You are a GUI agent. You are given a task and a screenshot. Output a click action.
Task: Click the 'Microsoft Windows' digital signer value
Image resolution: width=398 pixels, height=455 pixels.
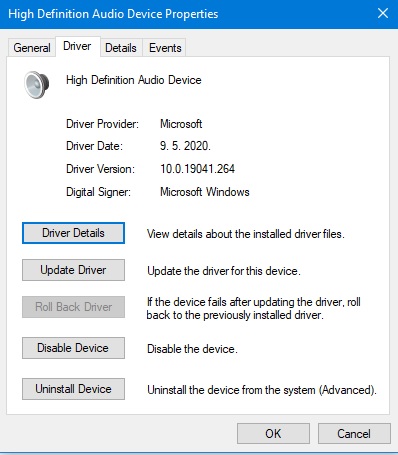click(205, 192)
